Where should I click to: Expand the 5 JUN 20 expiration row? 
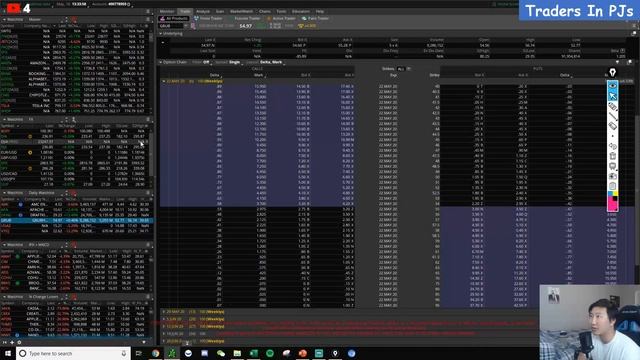pyautogui.click(x=164, y=319)
